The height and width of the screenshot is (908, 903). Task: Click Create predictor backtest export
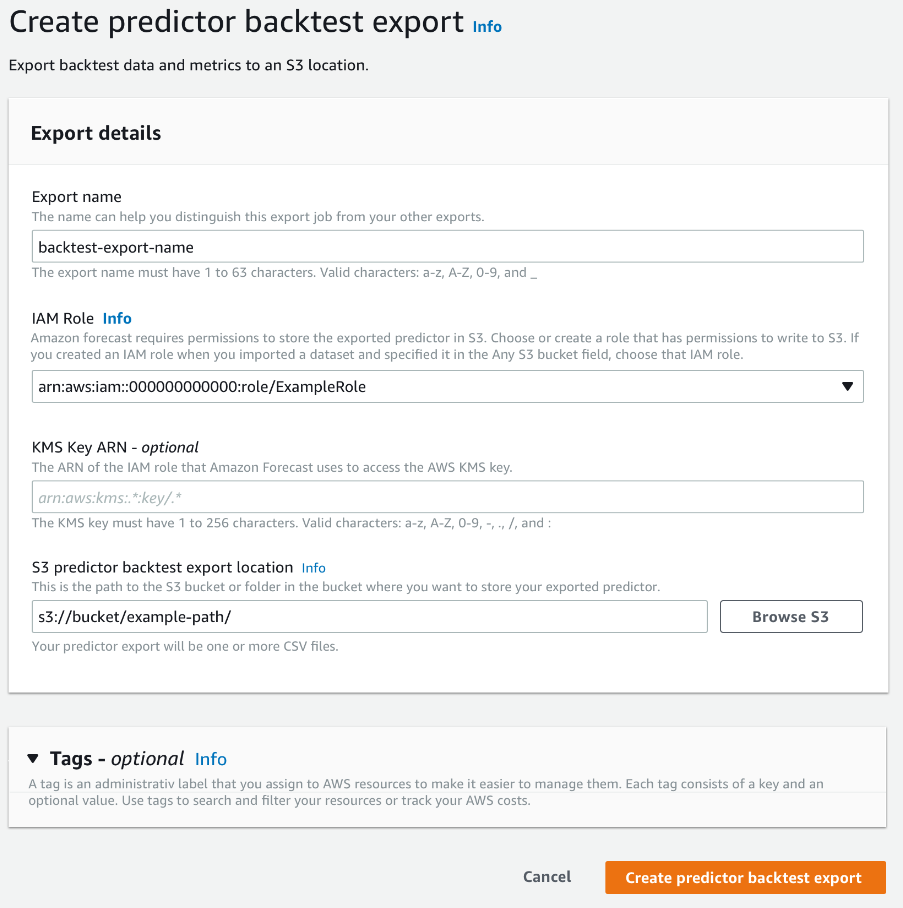pos(745,877)
